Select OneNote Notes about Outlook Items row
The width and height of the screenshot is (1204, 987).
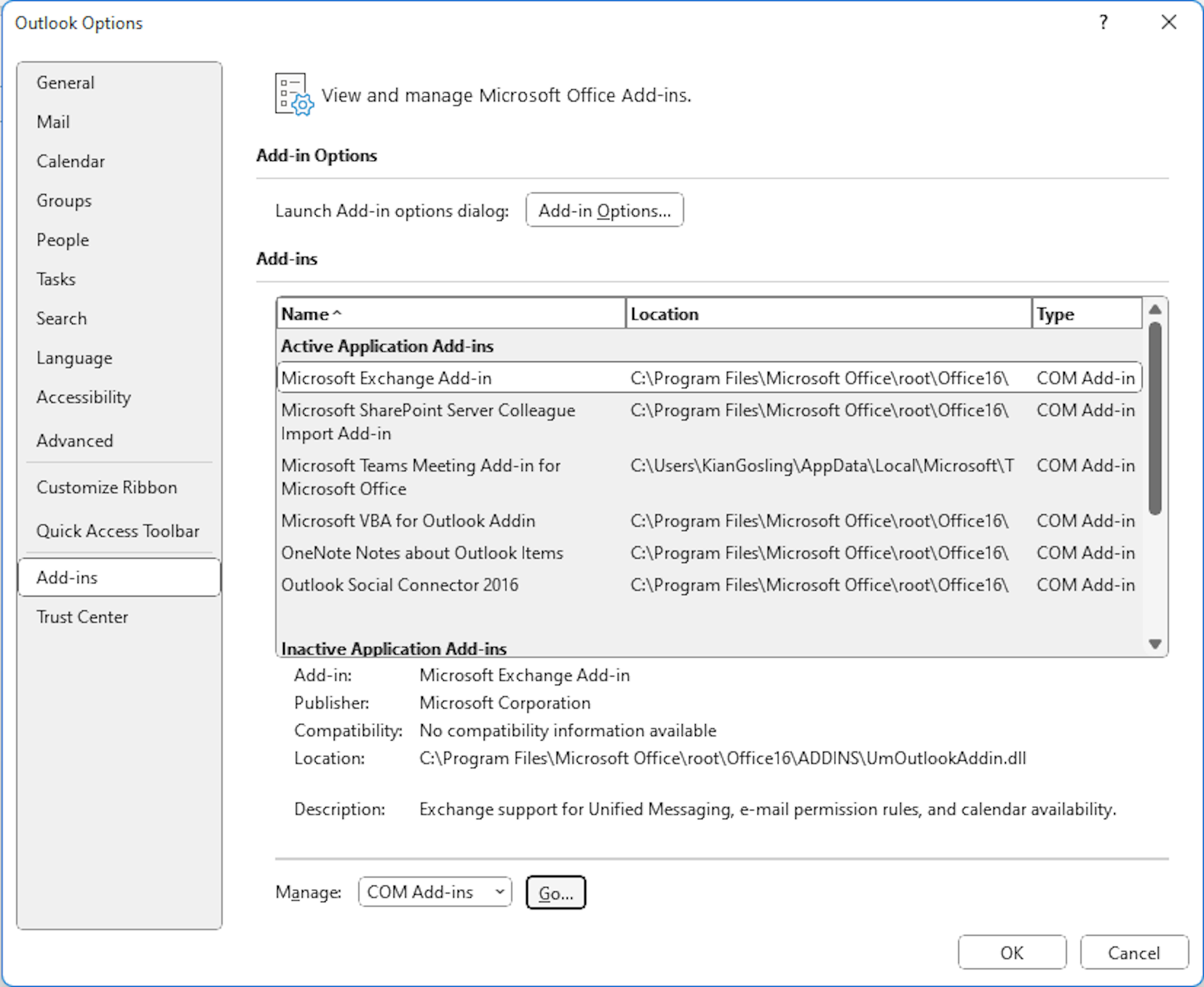point(710,552)
